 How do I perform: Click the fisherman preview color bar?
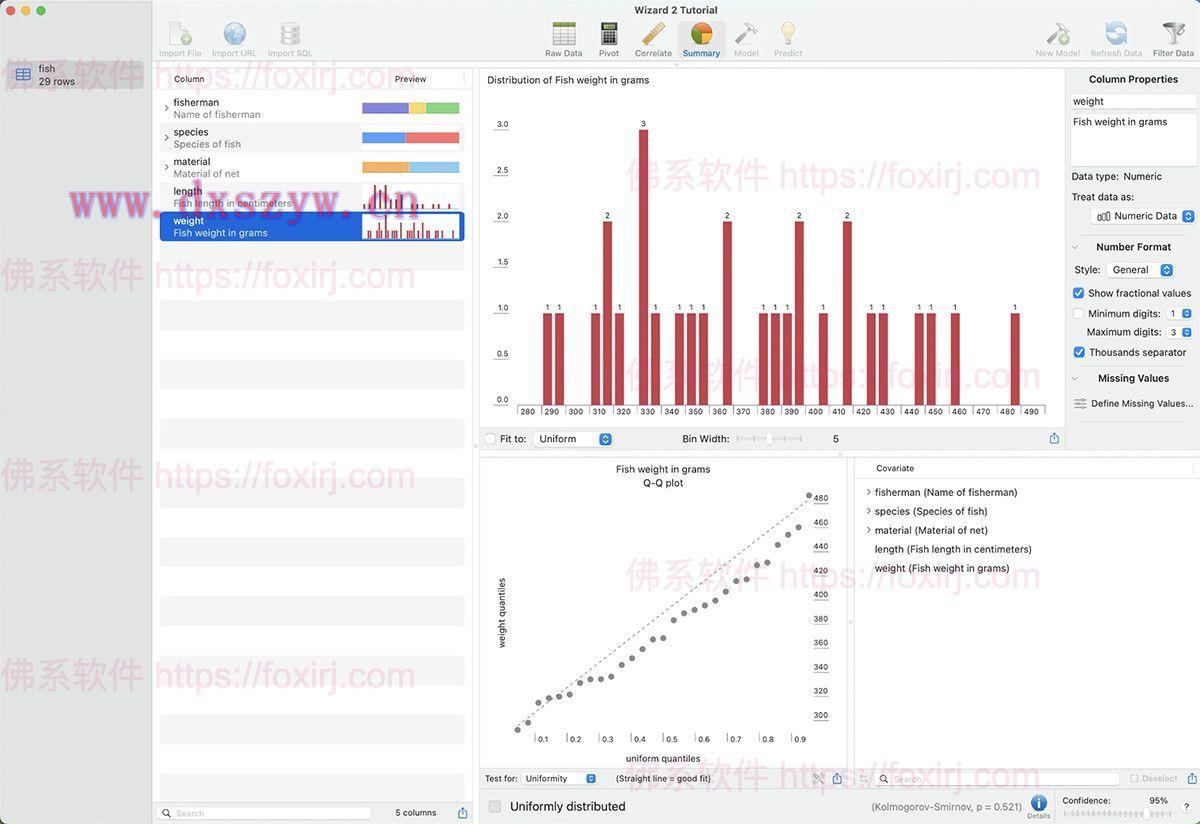[x=410, y=108]
